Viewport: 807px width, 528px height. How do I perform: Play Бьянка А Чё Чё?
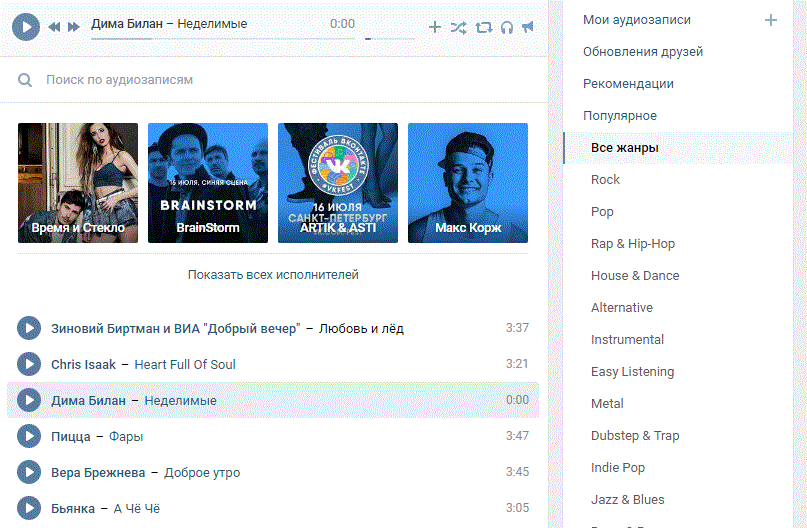(x=29, y=508)
